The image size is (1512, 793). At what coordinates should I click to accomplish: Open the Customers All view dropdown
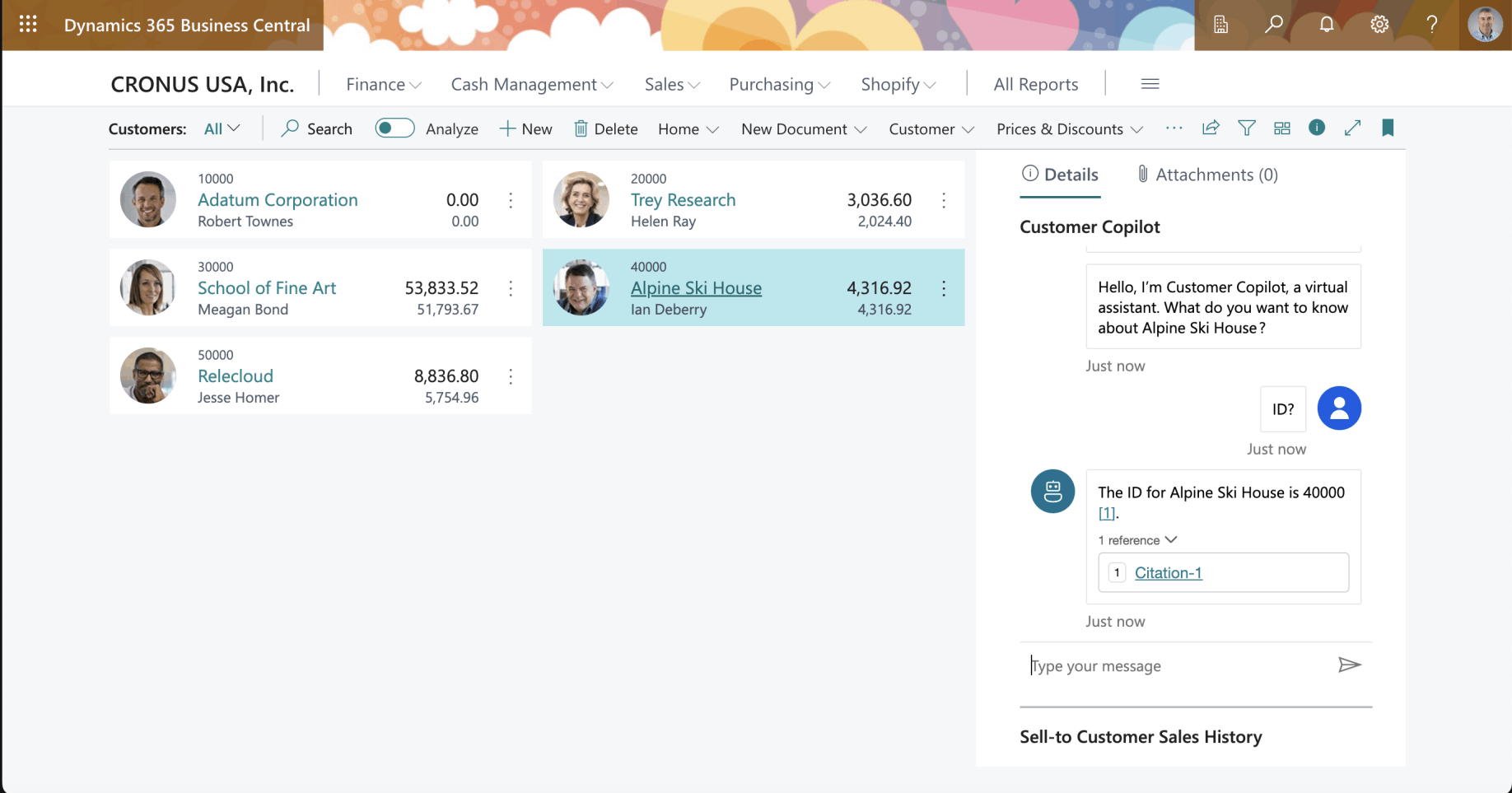[x=222, y=128]
